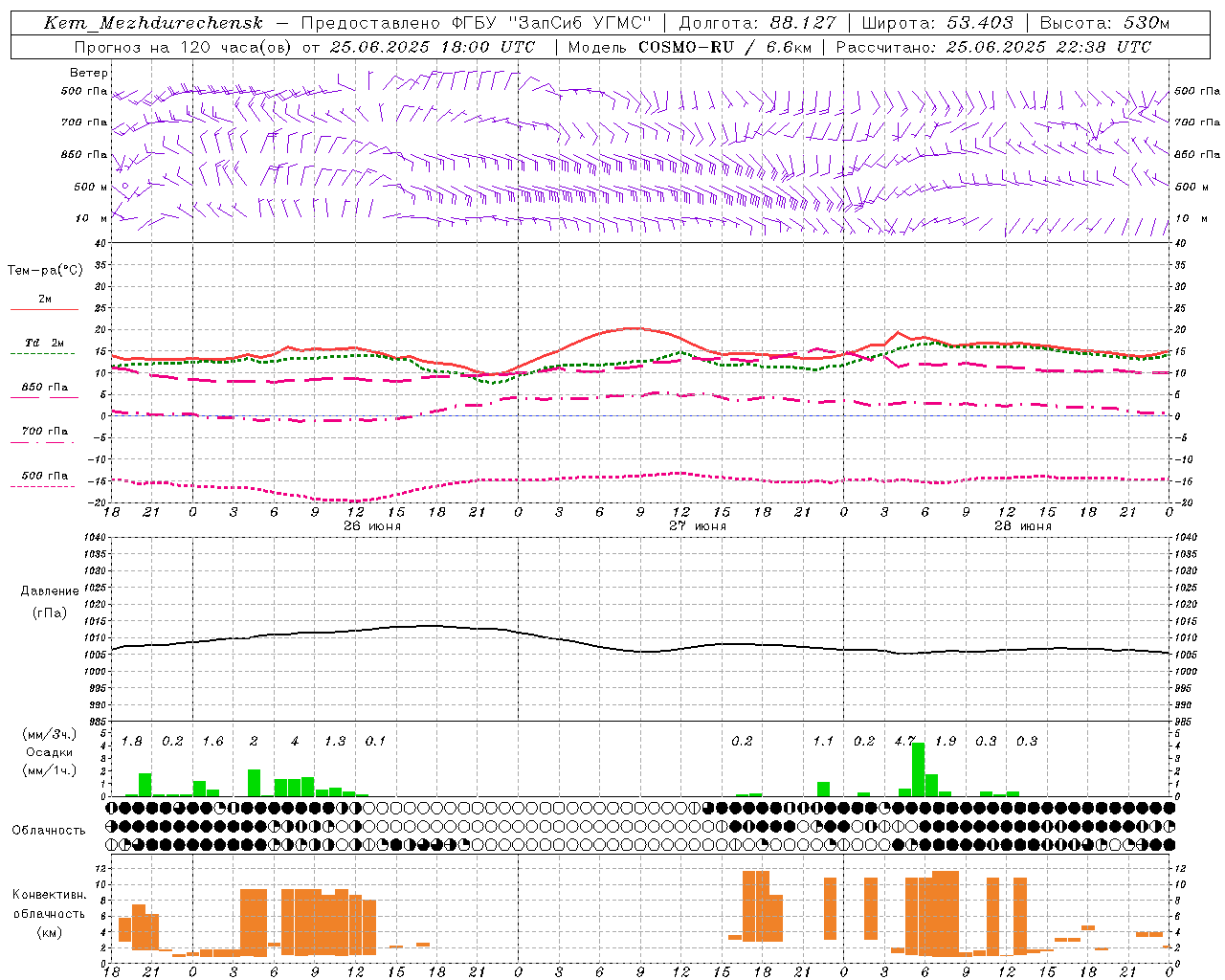The width and height of the screenshot is (1225, 980).
Task: Click the Облачность cloud cover label
Action: [49, 830]
